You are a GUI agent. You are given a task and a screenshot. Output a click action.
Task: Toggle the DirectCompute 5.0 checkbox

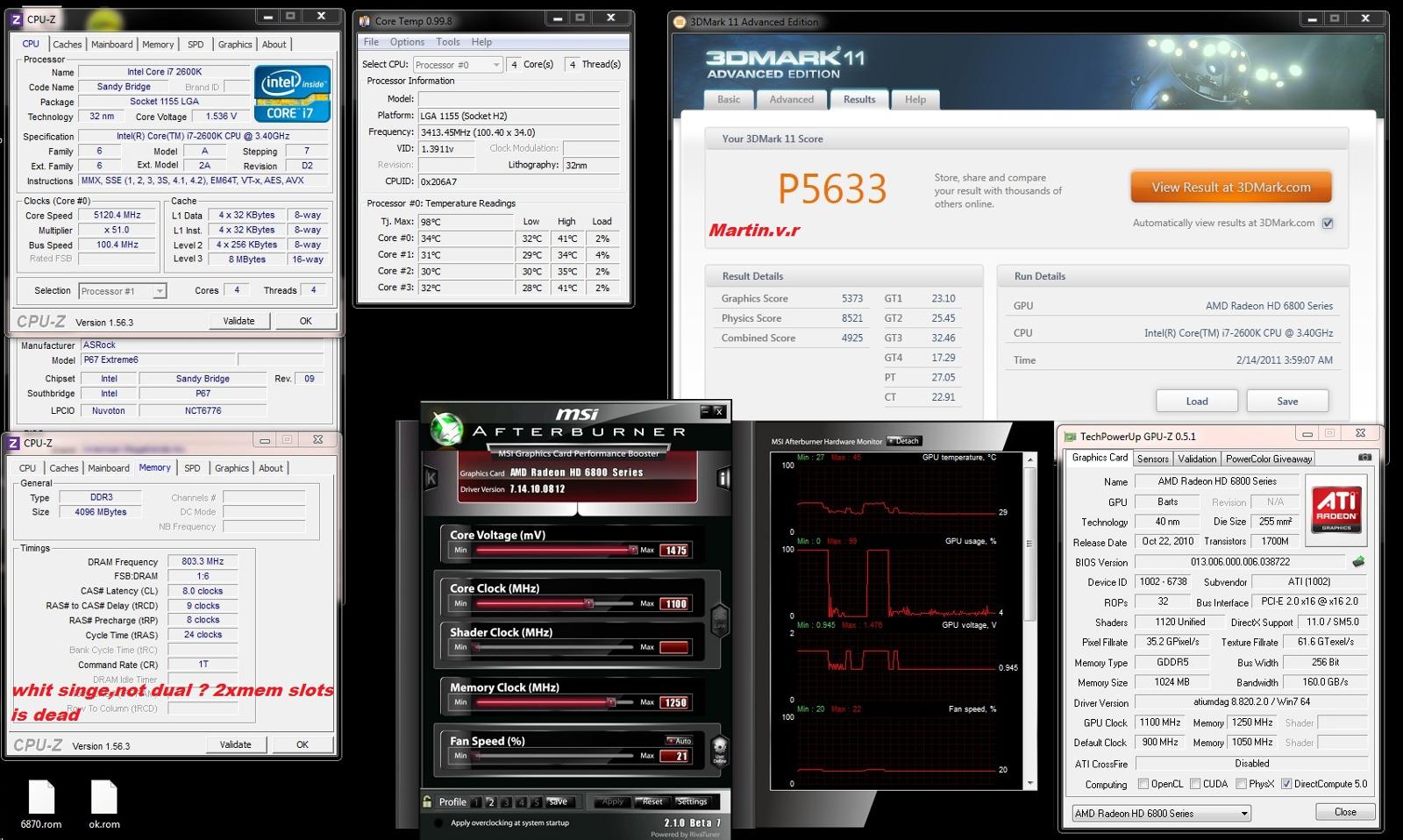[1286, 784]
